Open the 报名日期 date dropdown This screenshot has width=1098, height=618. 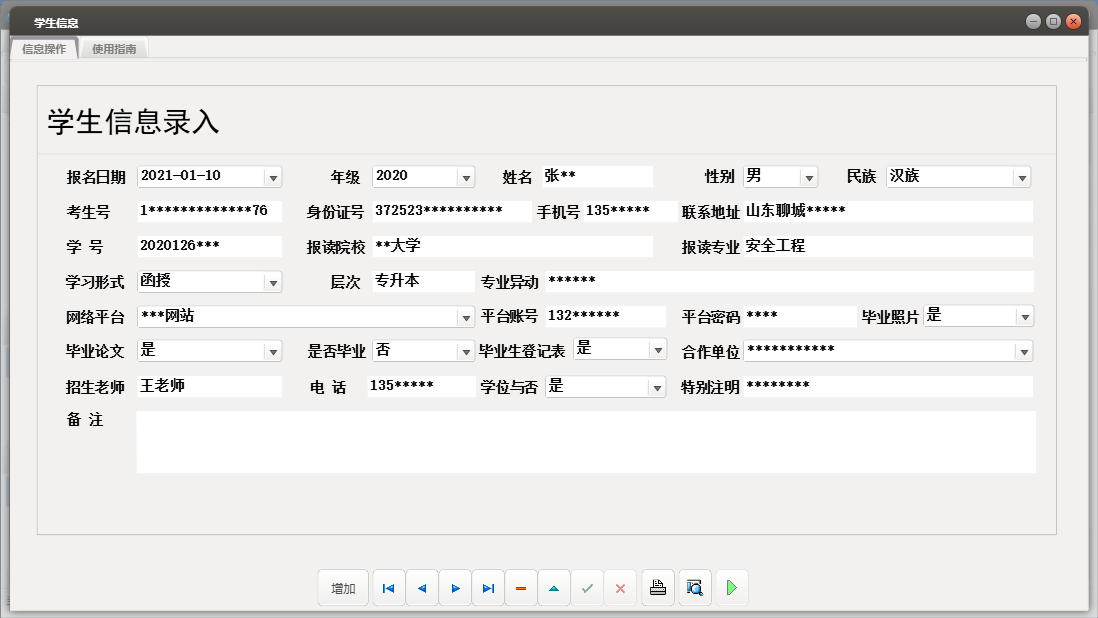click(x=272, y=177)
